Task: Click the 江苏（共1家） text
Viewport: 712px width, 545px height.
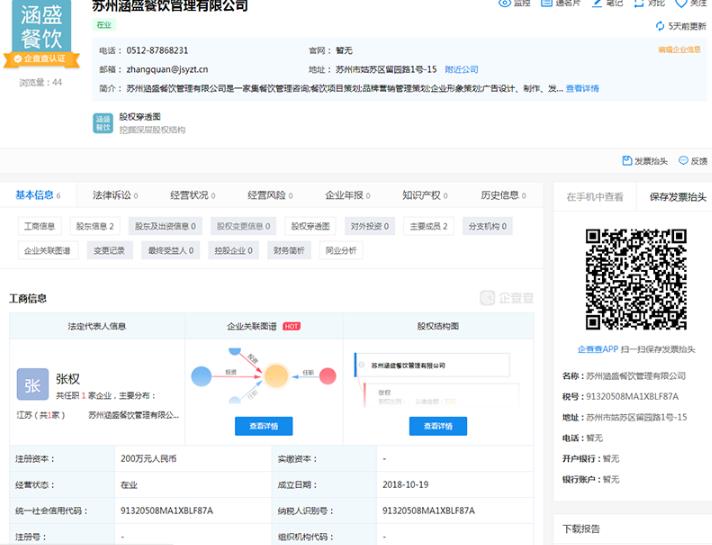Action: pyautogui.click(x=41, y=415)
